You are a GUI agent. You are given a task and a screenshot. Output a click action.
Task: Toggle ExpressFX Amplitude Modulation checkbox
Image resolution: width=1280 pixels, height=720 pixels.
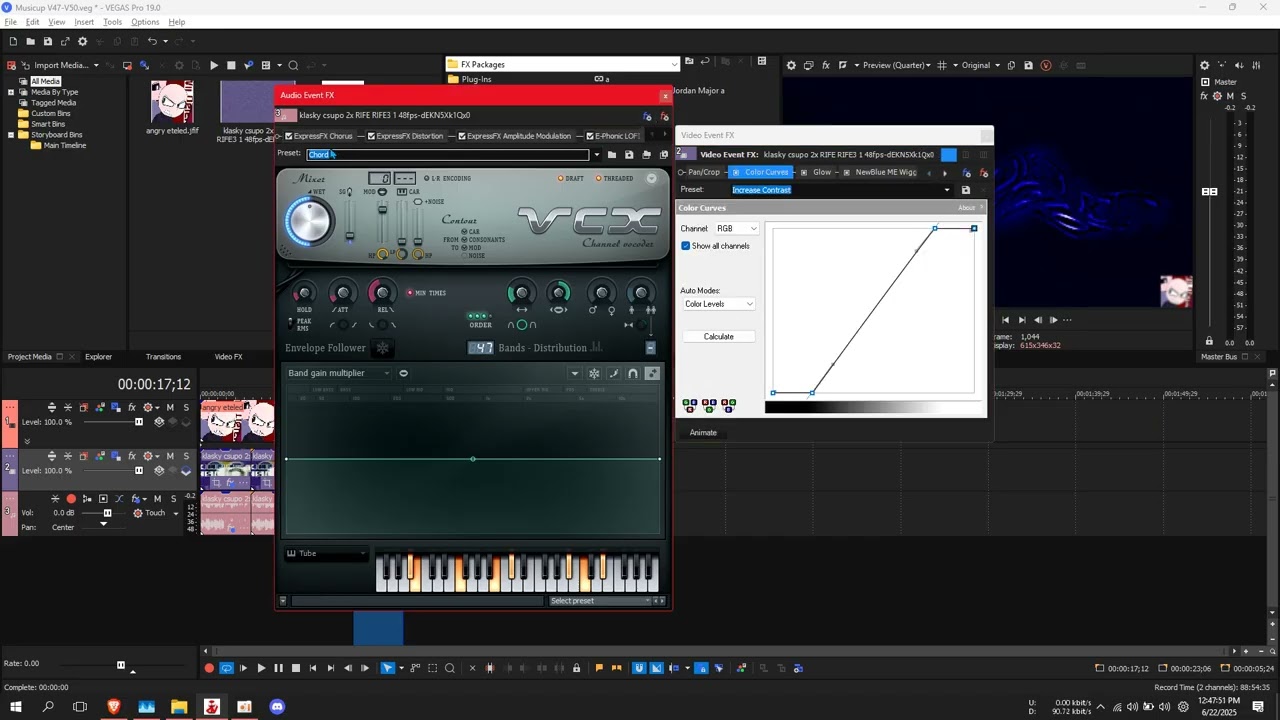point(462,136)
